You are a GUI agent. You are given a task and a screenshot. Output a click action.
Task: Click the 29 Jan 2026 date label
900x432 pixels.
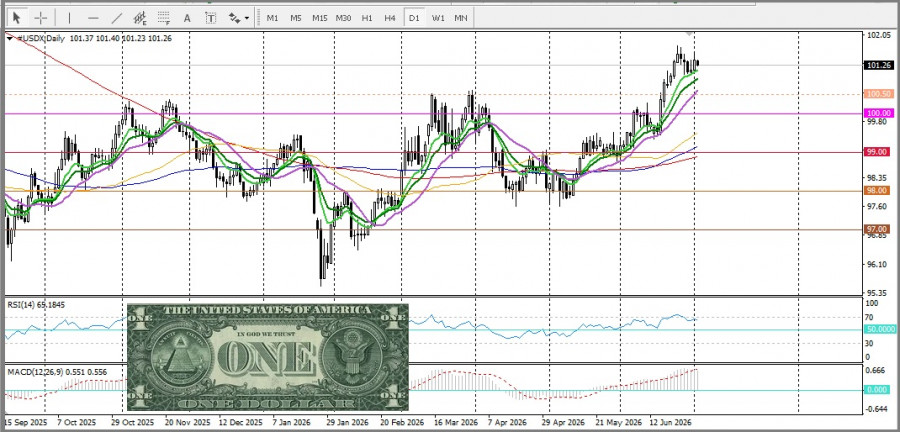pyautogui.click(x=347, y=421)
